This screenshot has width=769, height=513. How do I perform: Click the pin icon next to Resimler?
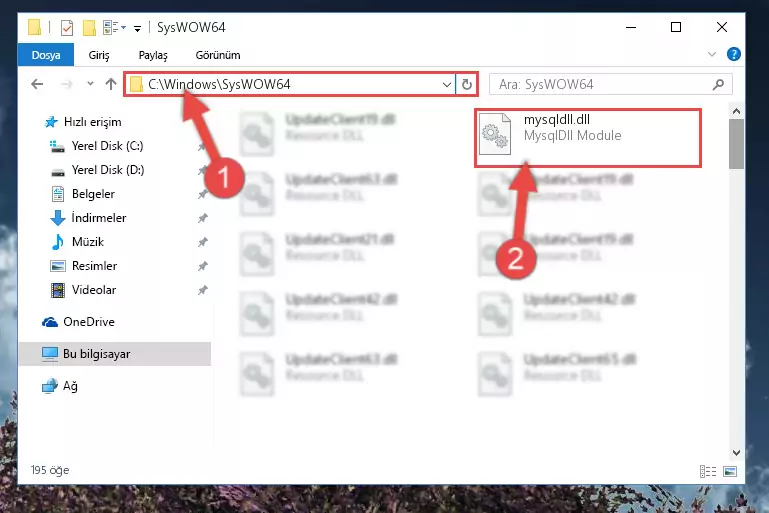(x=203, y=266)
